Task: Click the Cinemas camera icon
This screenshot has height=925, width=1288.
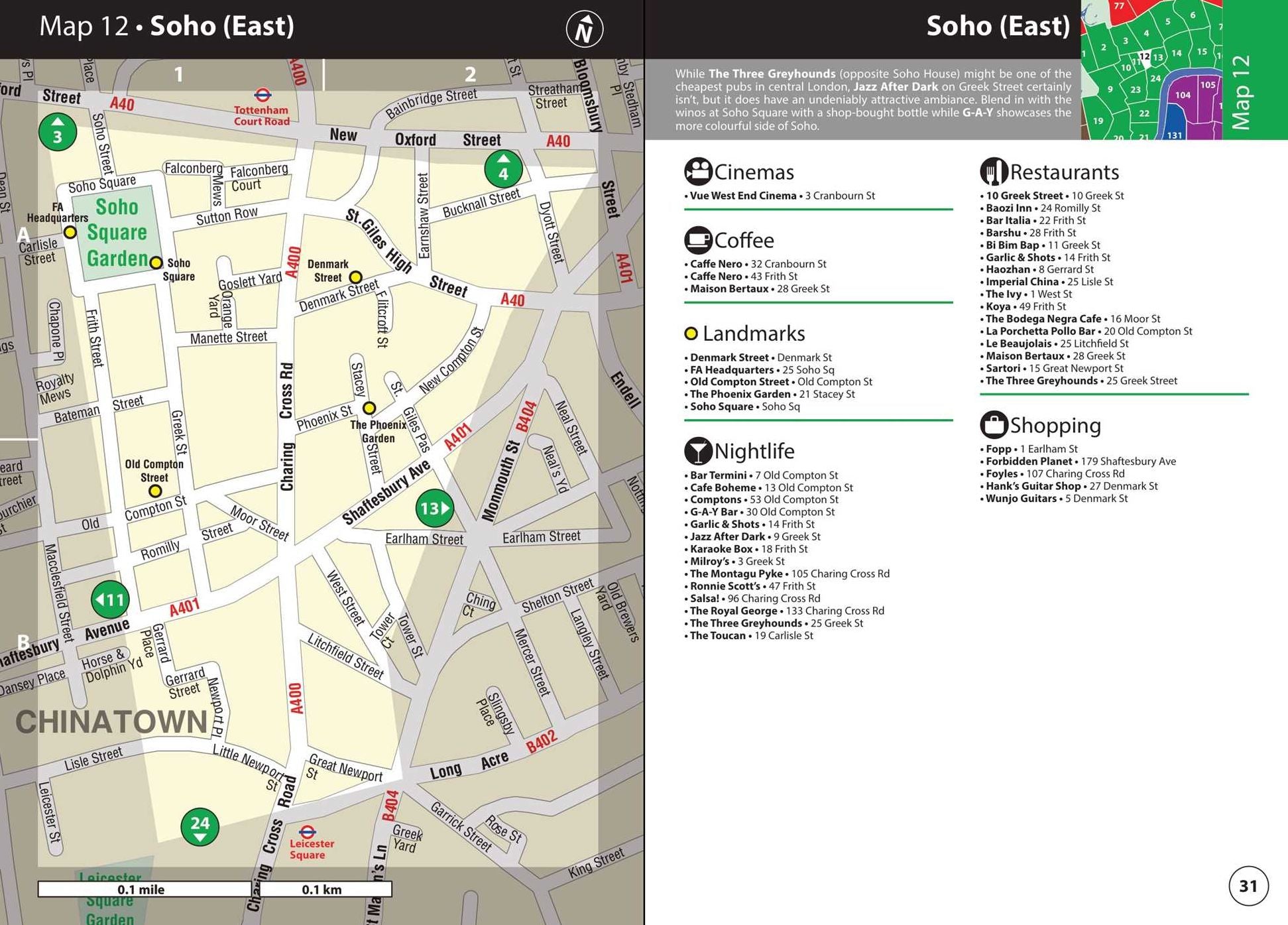Action: [x=698, y=172]
